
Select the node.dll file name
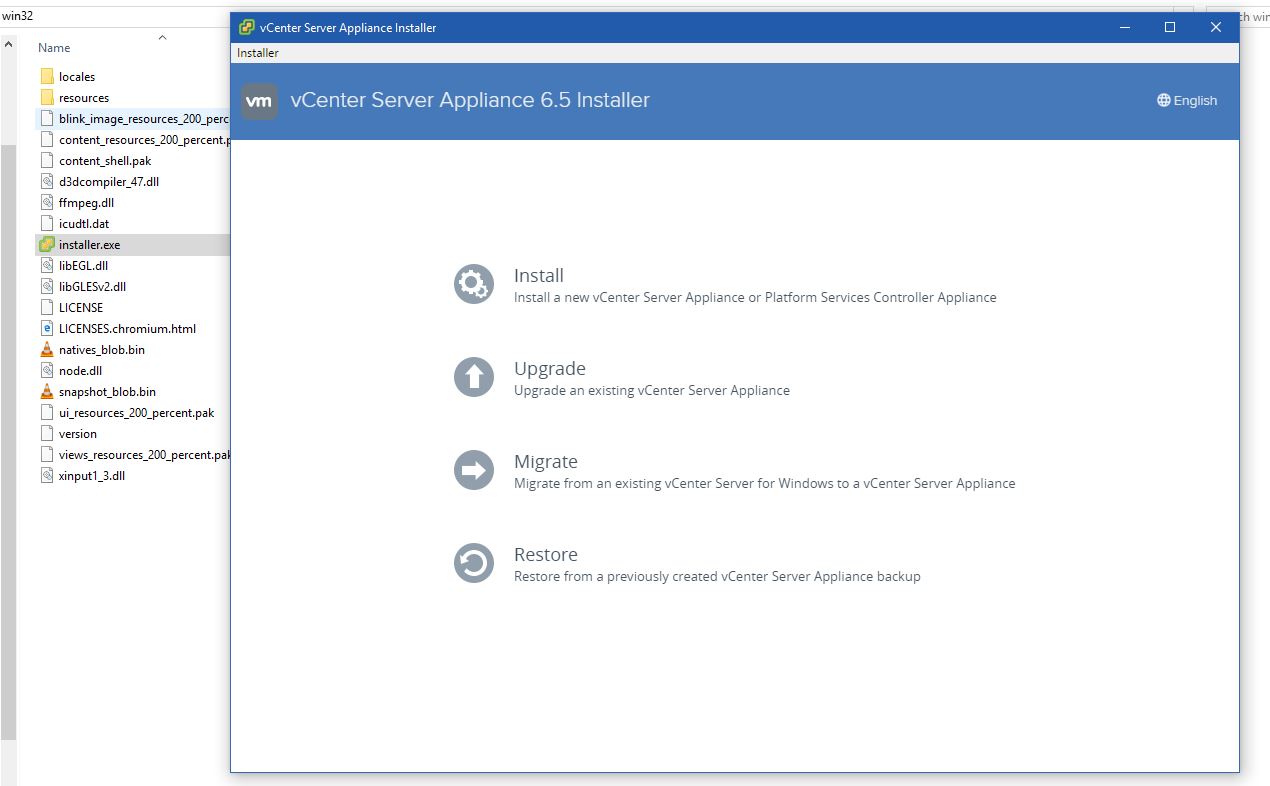pyautogui.click(x=80, y=370)
